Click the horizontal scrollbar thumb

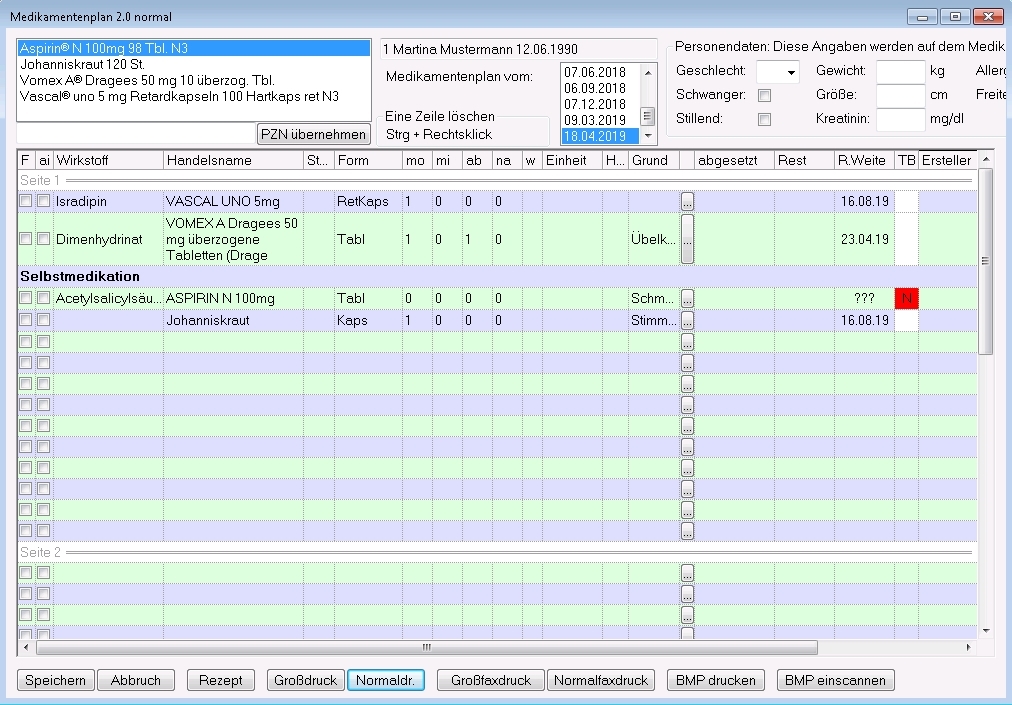(427, 647)
